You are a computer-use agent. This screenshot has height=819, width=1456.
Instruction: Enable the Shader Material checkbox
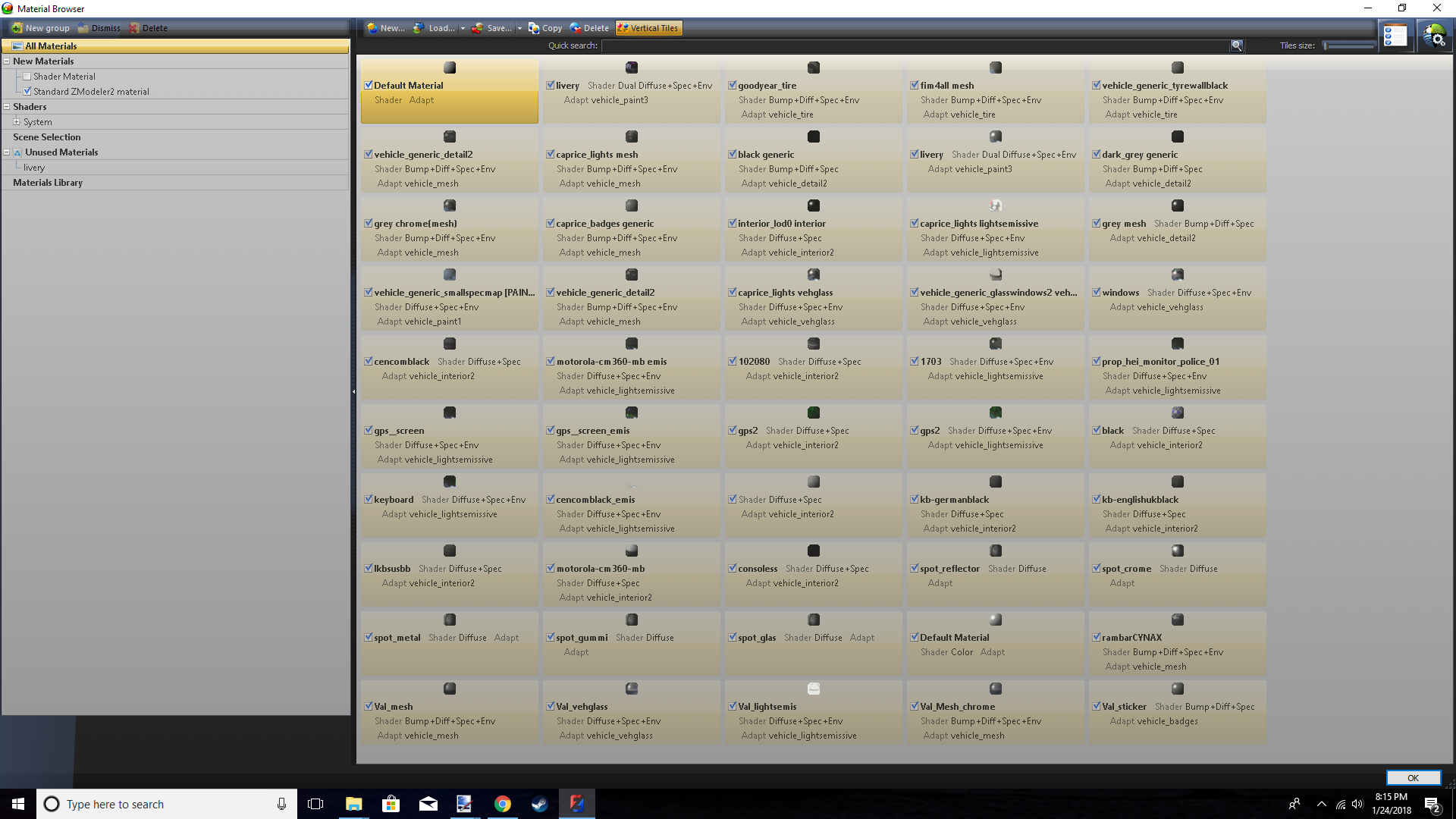pos(27,77)
